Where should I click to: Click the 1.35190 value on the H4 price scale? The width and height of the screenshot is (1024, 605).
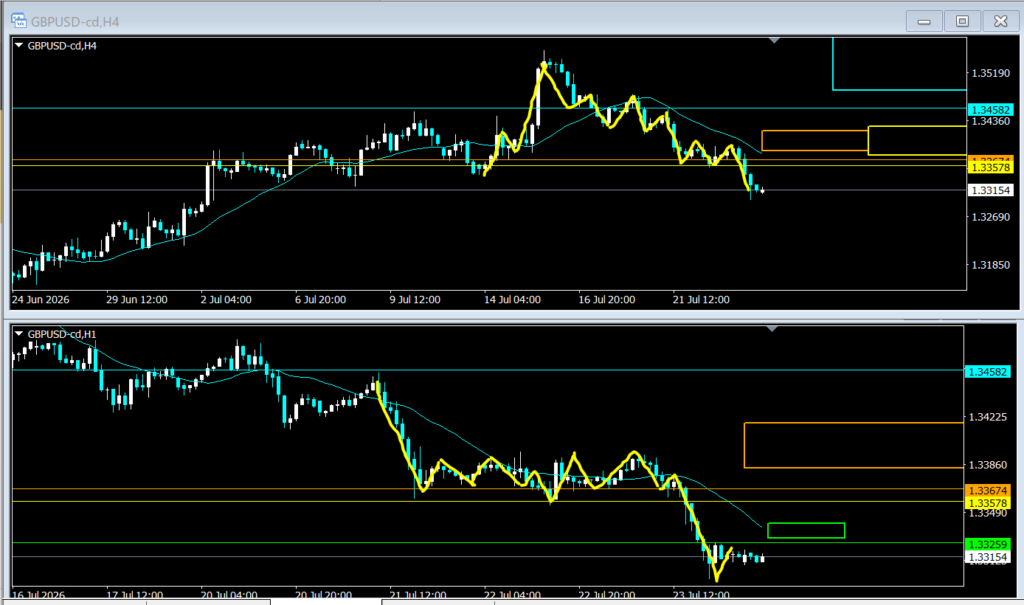point(991,73)
